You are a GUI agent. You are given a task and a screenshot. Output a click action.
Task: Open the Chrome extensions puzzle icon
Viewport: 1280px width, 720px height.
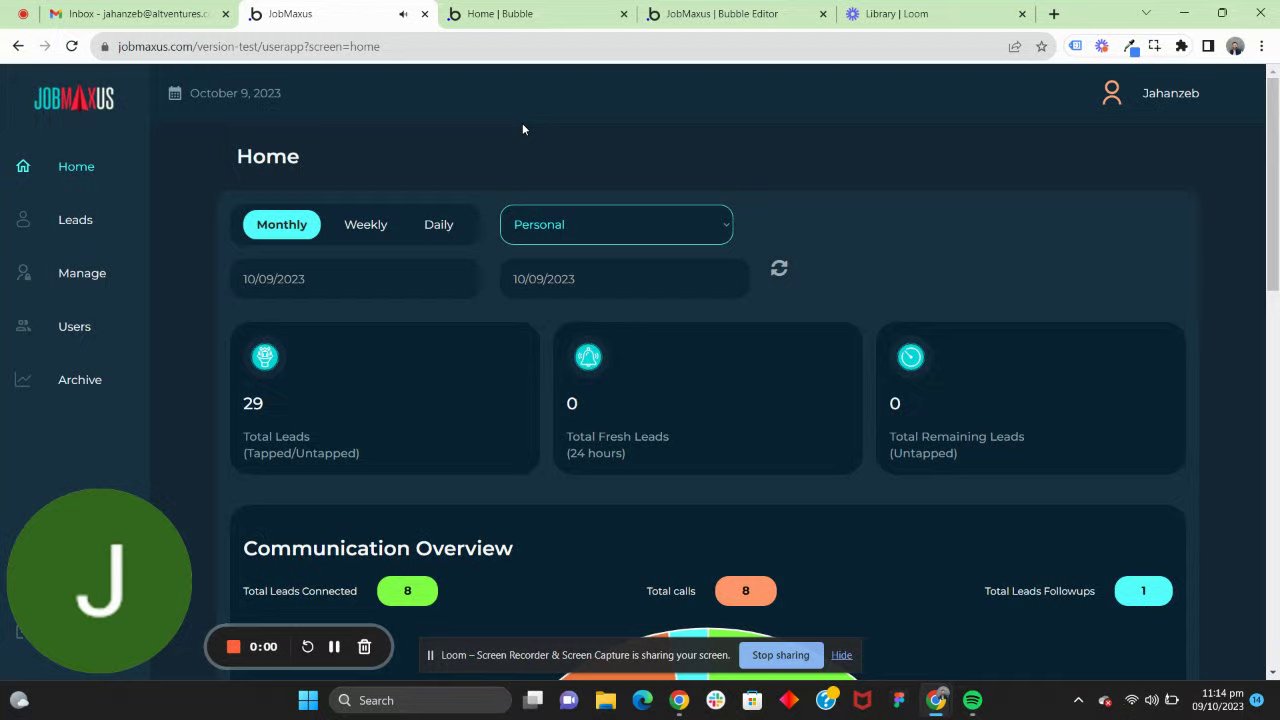click(1181, 46)
